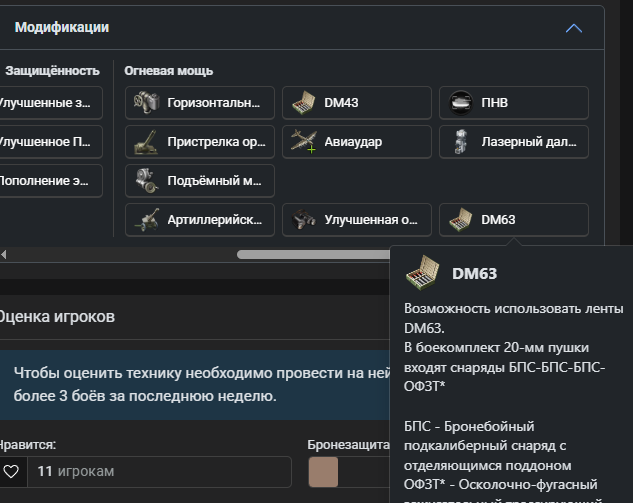Select the Пристрелка орудия icon

(x=147, y=142)
